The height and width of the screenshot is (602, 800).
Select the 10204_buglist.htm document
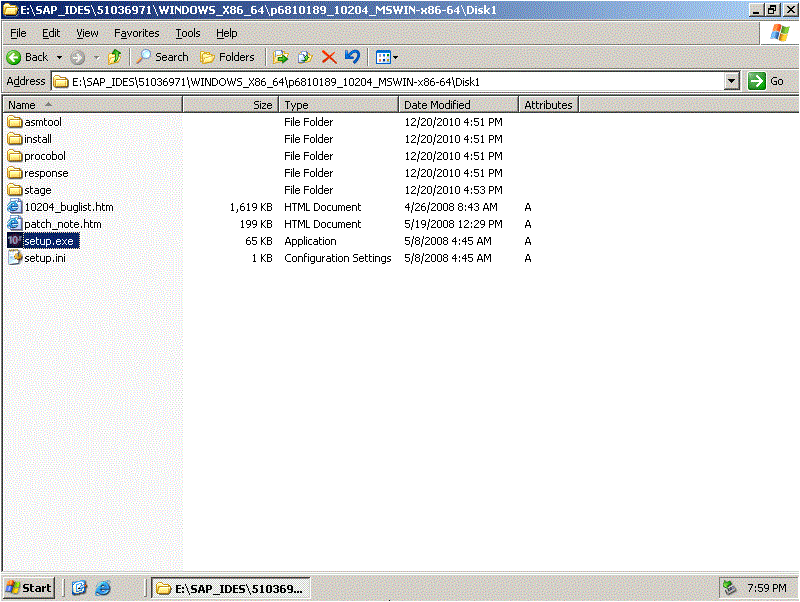68,207
